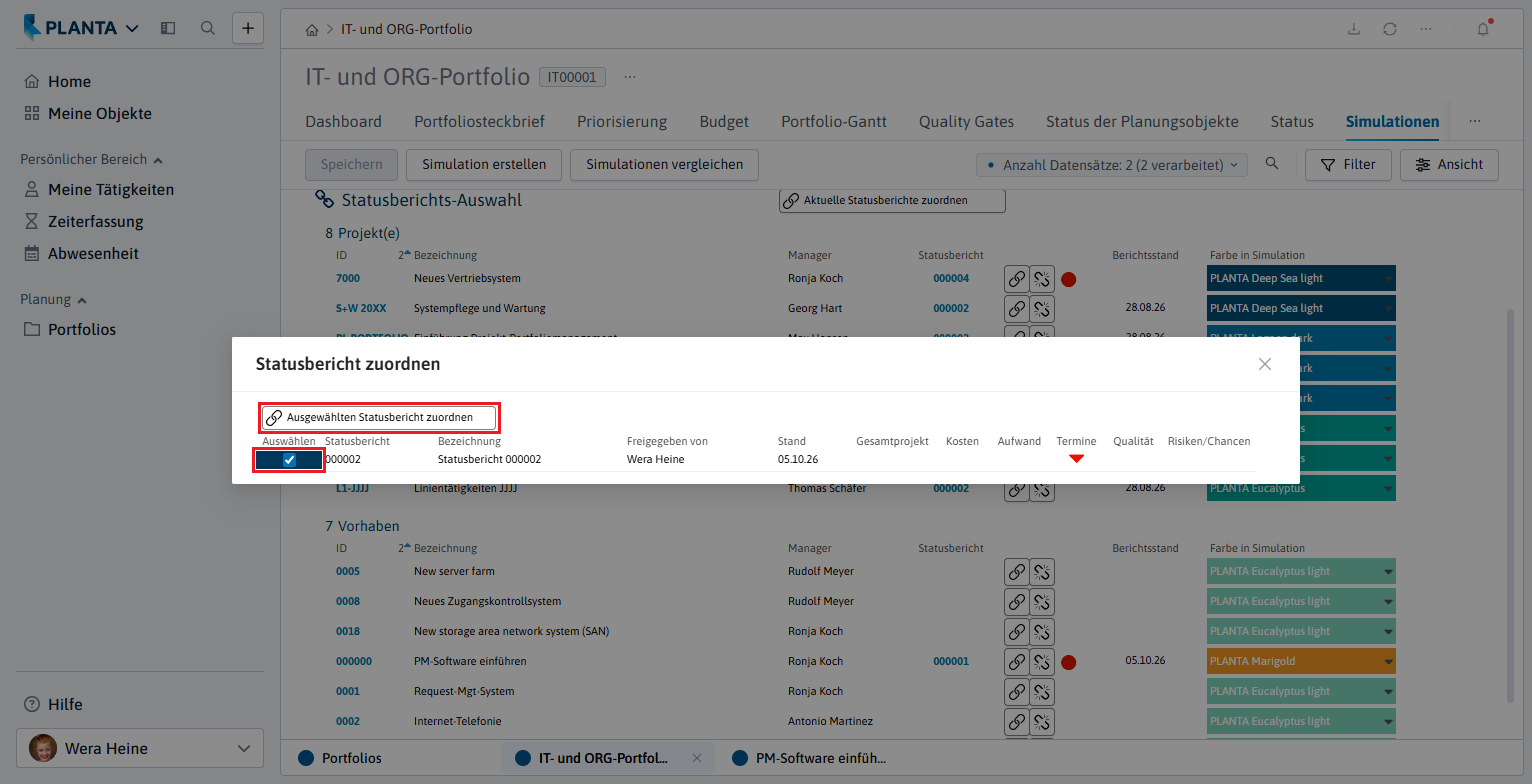
Task: Open the search icon in the left sidebar header
Action: point(208,28)
